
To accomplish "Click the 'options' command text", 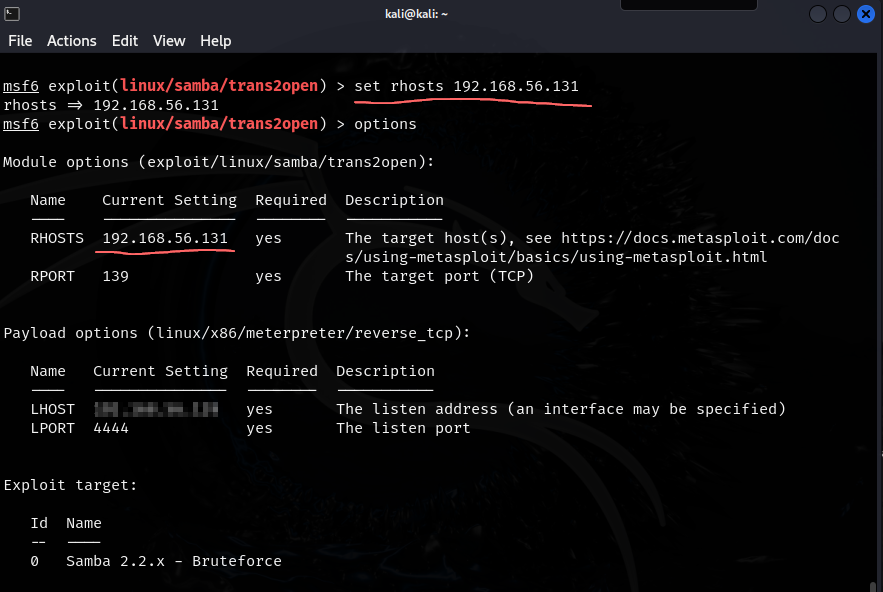I will pos(385,124).
